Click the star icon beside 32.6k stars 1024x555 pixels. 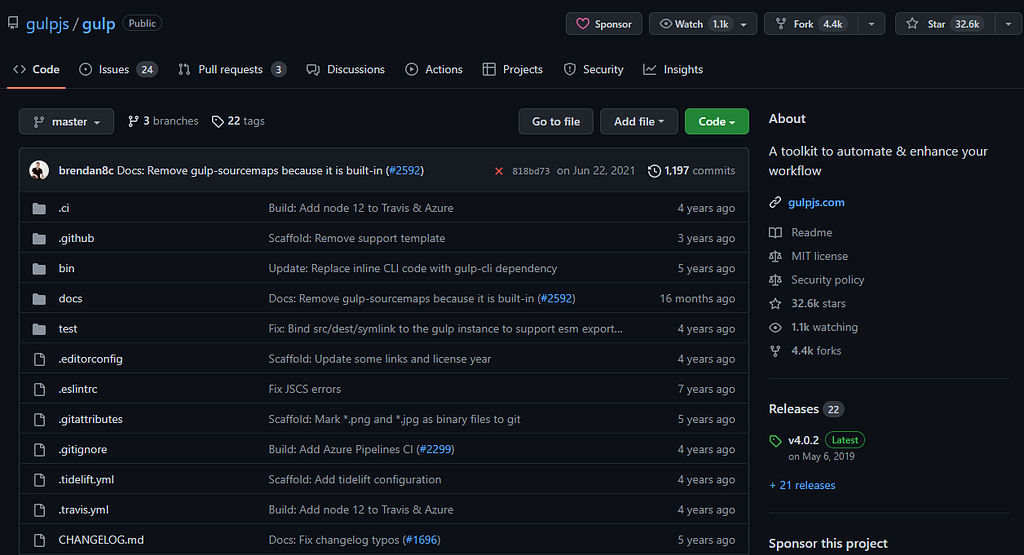point(775,304)
